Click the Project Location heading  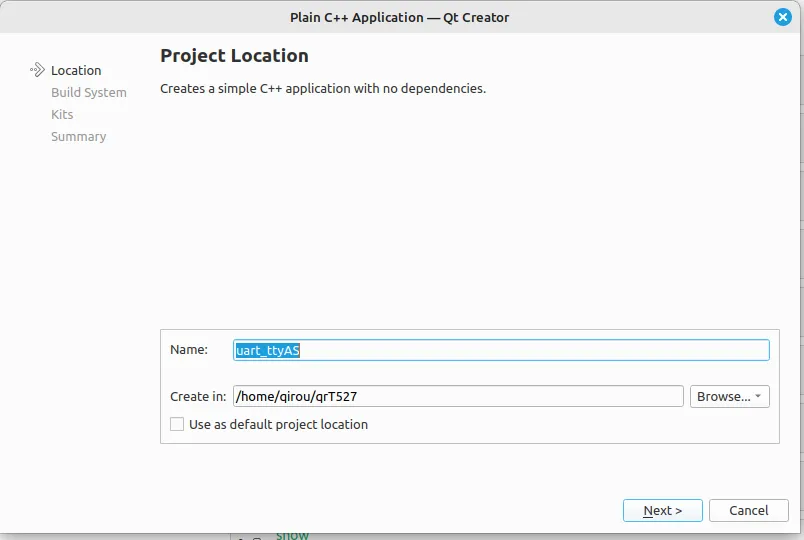[234, 55]
